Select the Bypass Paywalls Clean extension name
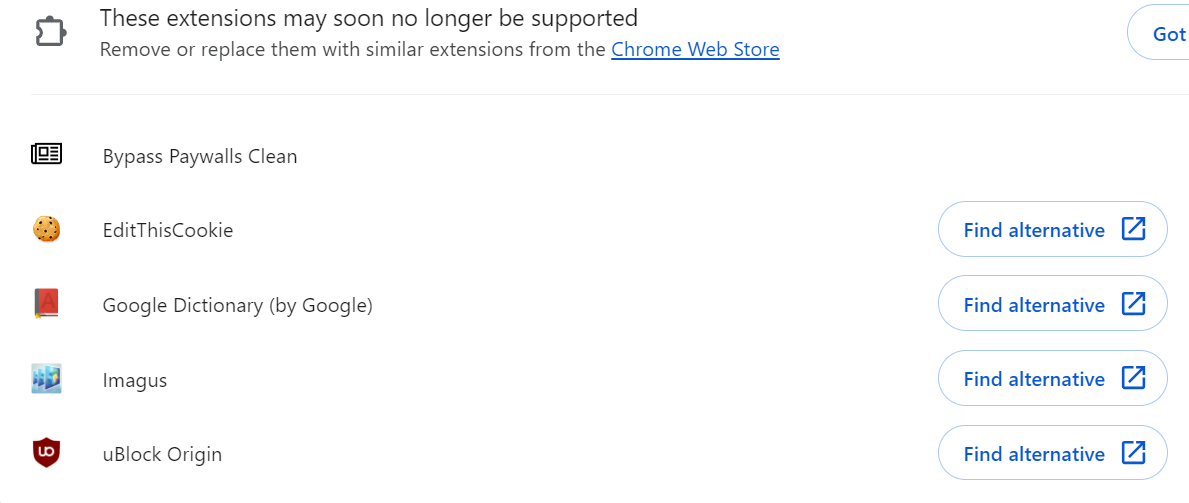1189x503 pixels. click(x=200, y=157)
